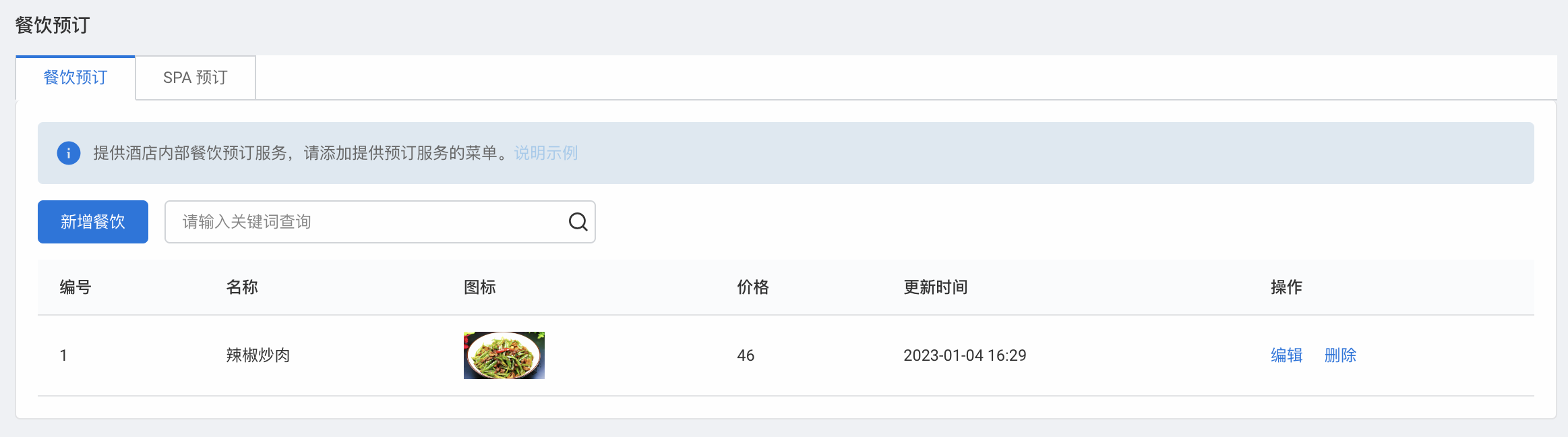Click the 新增餐饮 button
The height and width of the screenshot is (437, 1568).
93,222
